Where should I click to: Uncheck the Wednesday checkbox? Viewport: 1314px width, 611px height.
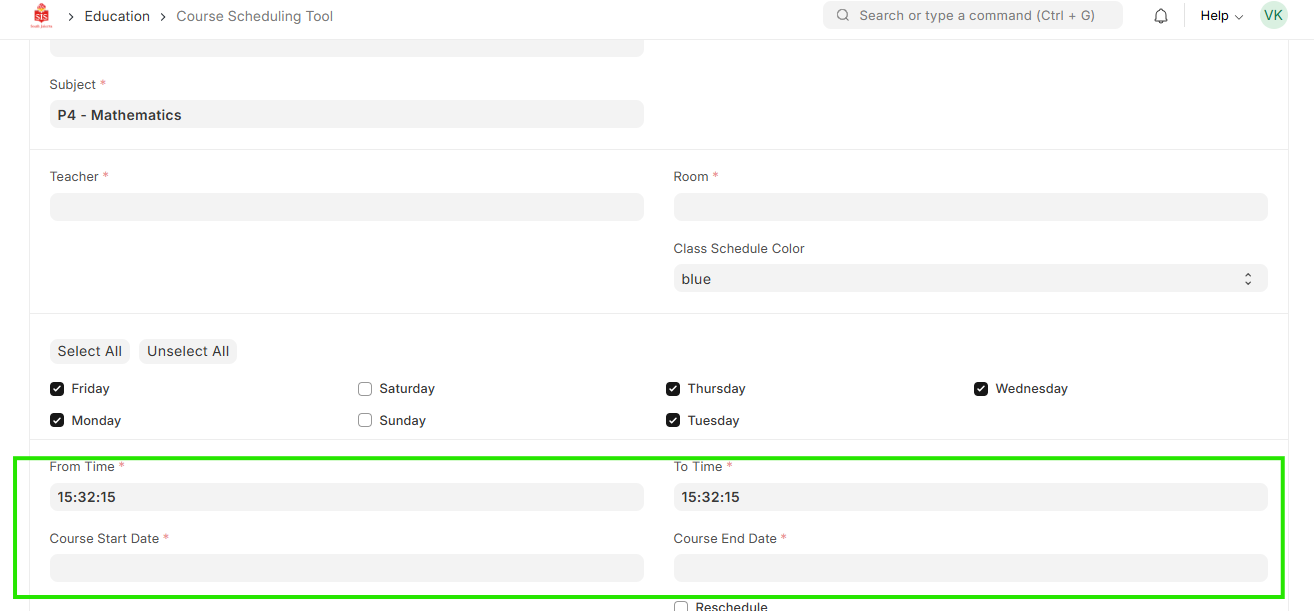pyautogui.click(x=981, y=389)
